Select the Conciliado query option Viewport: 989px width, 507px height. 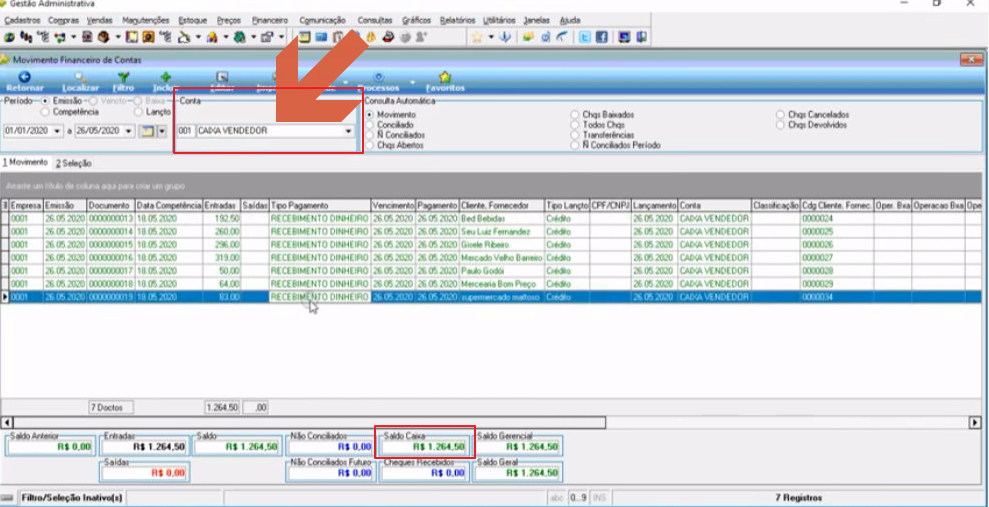coord(369,125)
